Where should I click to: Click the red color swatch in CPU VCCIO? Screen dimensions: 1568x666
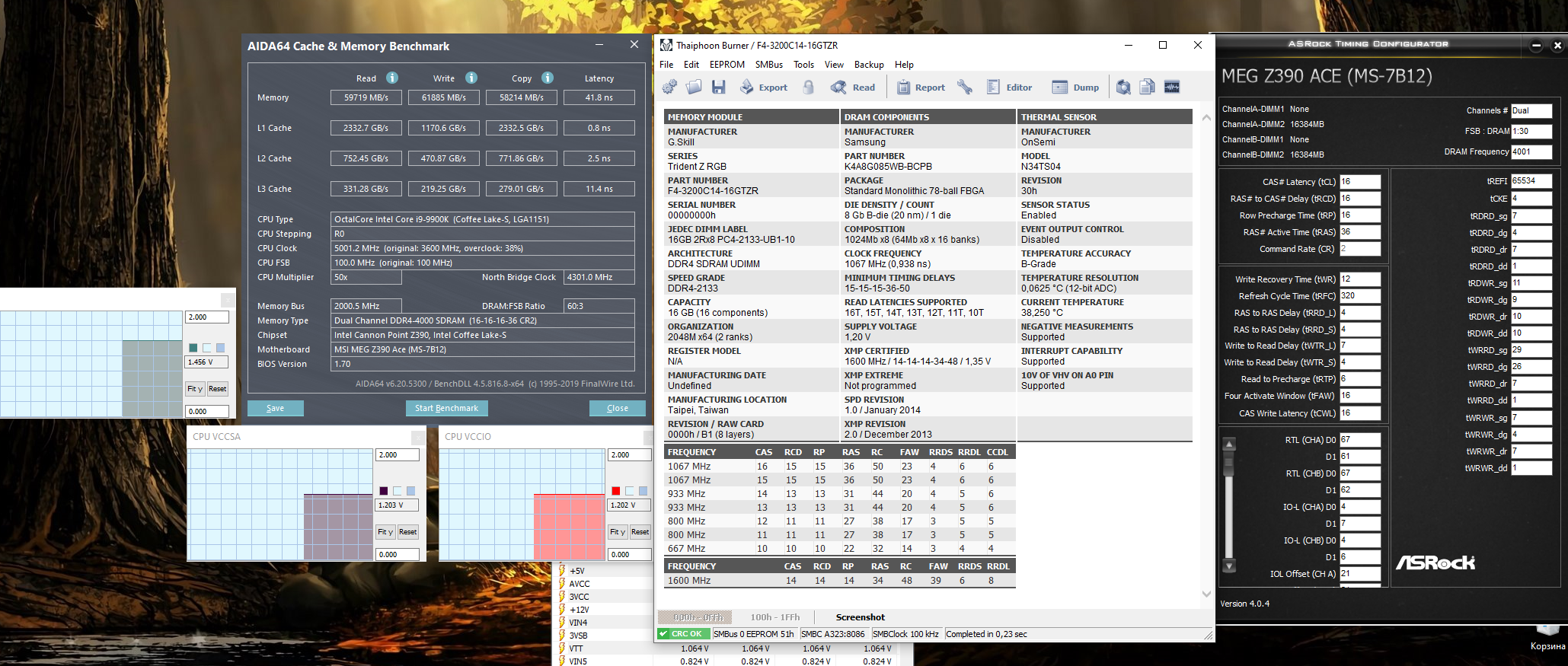click(x=615, y=491)
